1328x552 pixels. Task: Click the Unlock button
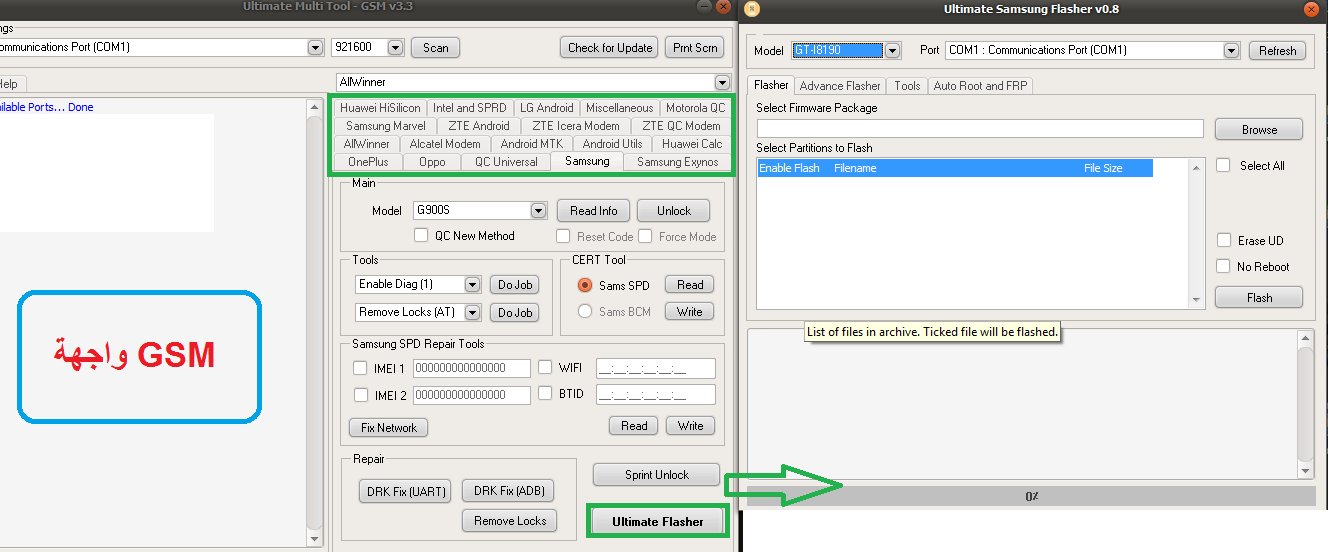pos(673,211)
